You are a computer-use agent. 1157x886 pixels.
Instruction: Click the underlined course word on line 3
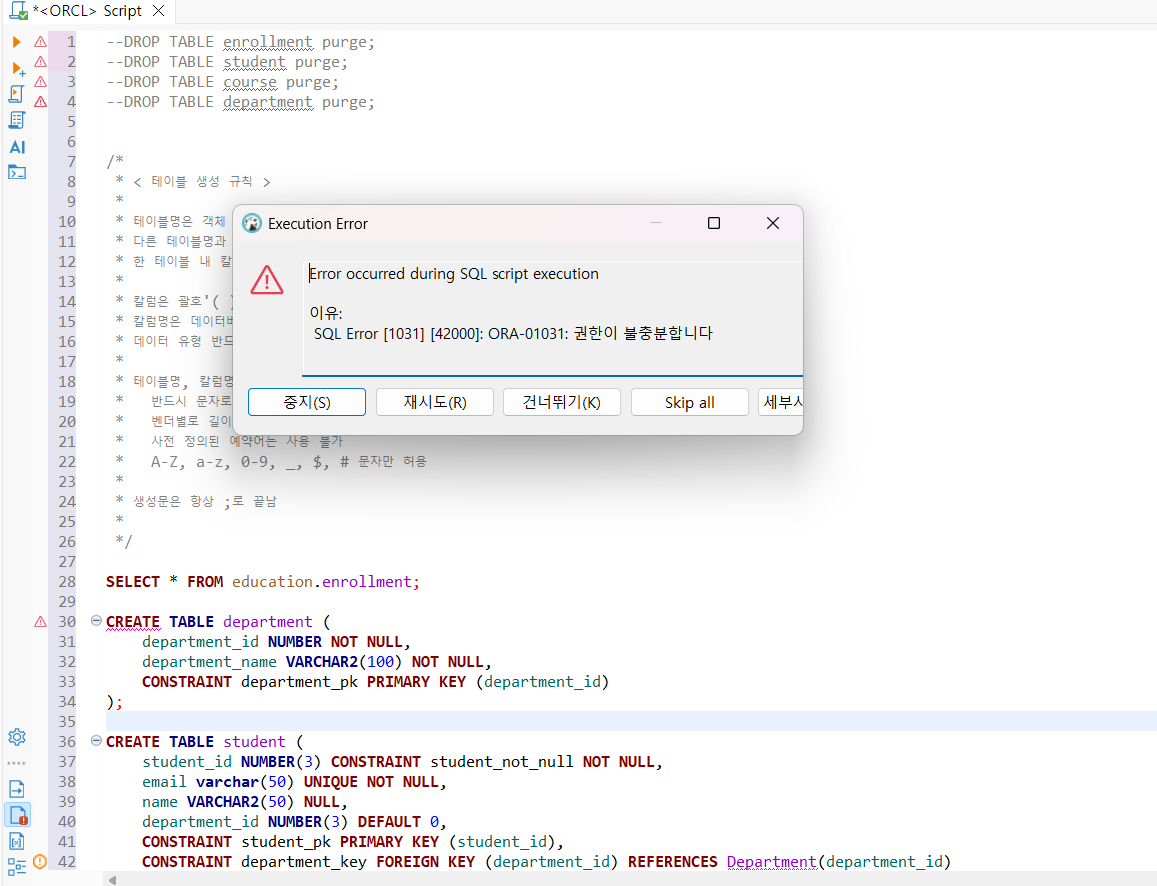(250, 82)
